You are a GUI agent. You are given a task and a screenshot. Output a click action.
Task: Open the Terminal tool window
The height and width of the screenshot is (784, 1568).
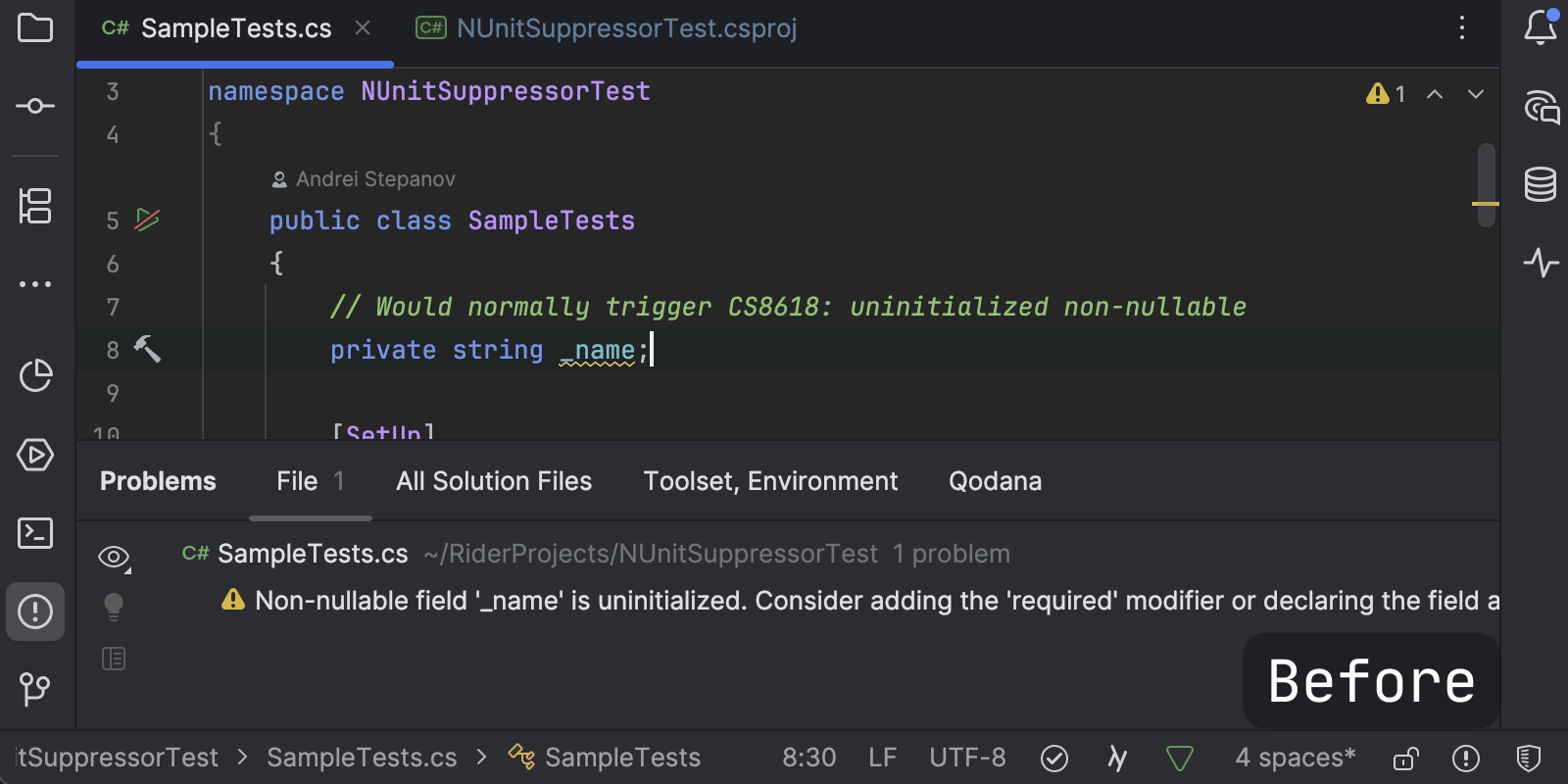(35, 533)
